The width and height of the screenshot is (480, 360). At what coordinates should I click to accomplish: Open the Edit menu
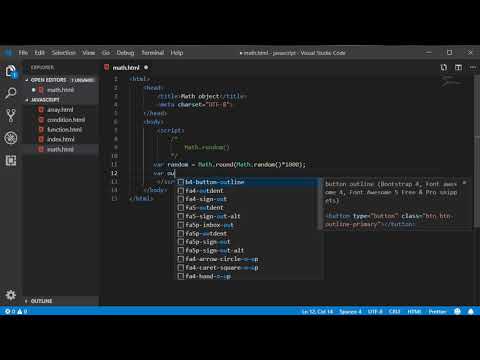pyautogui.click(x=39, y=53)
